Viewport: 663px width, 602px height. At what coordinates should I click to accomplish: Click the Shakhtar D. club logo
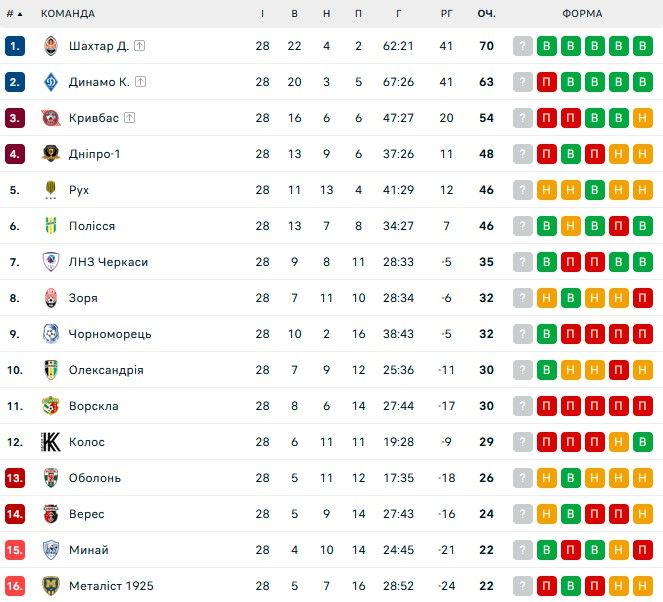[51, 46]
